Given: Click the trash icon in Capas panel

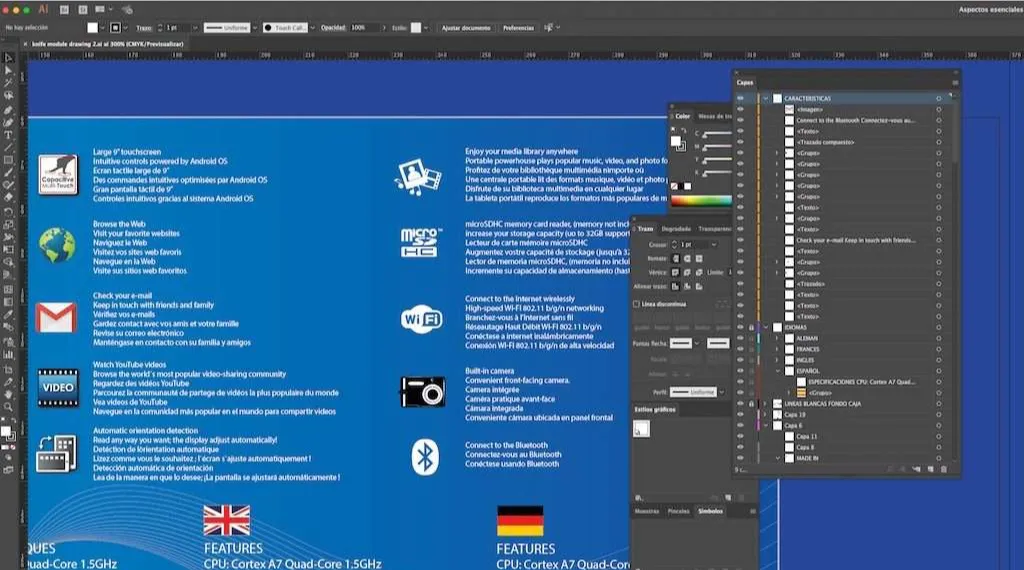Looking at the screenshot, I should (943, 469).
